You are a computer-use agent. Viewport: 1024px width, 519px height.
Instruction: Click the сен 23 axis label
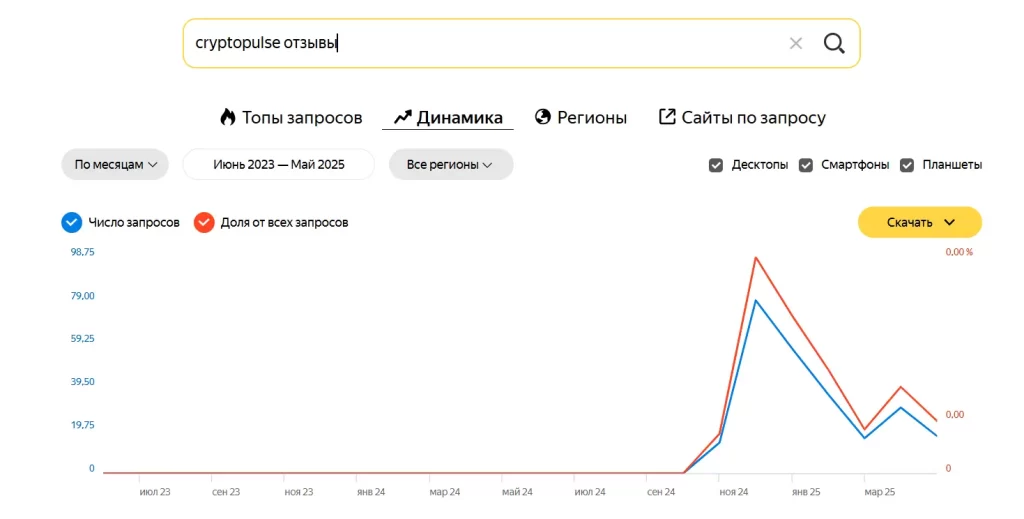pyautogui.click(x=226, y=492)
